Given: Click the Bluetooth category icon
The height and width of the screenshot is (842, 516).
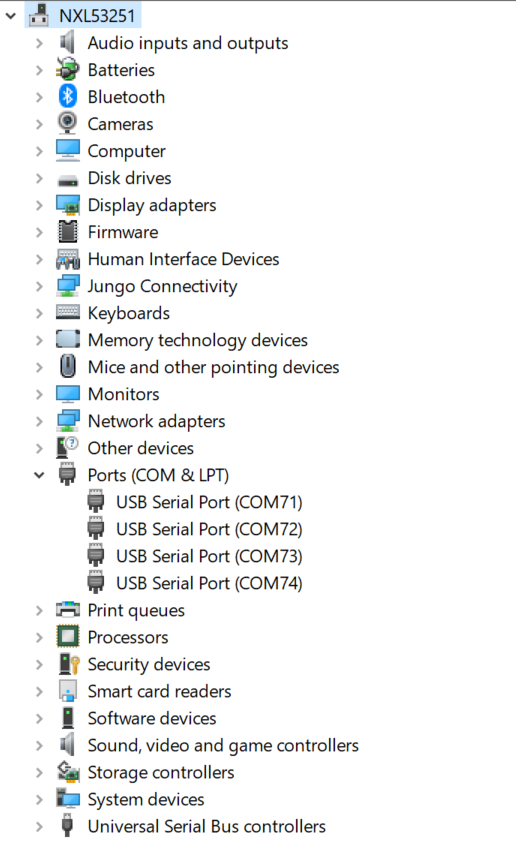Looking at the screenshot, I should click(68, 97).
